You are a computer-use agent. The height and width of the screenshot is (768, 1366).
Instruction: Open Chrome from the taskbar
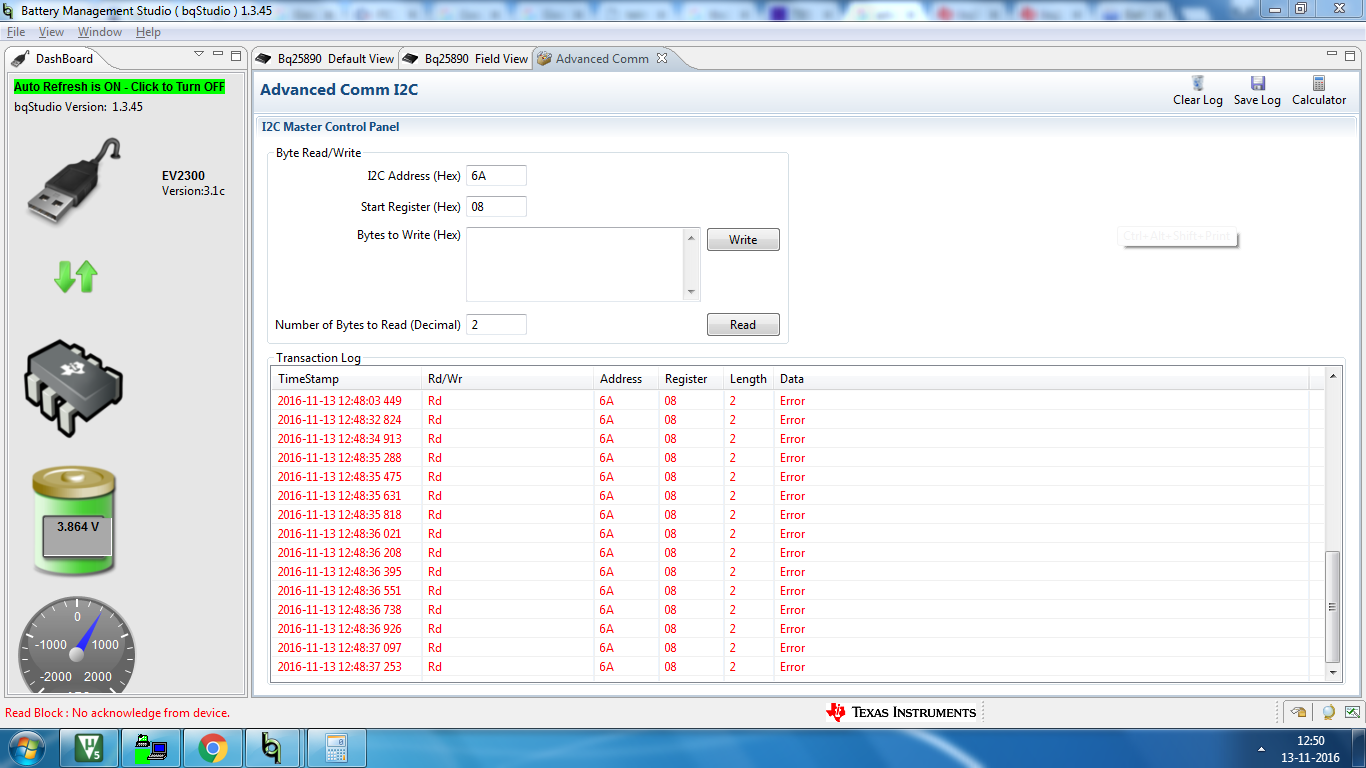(212, 748)
